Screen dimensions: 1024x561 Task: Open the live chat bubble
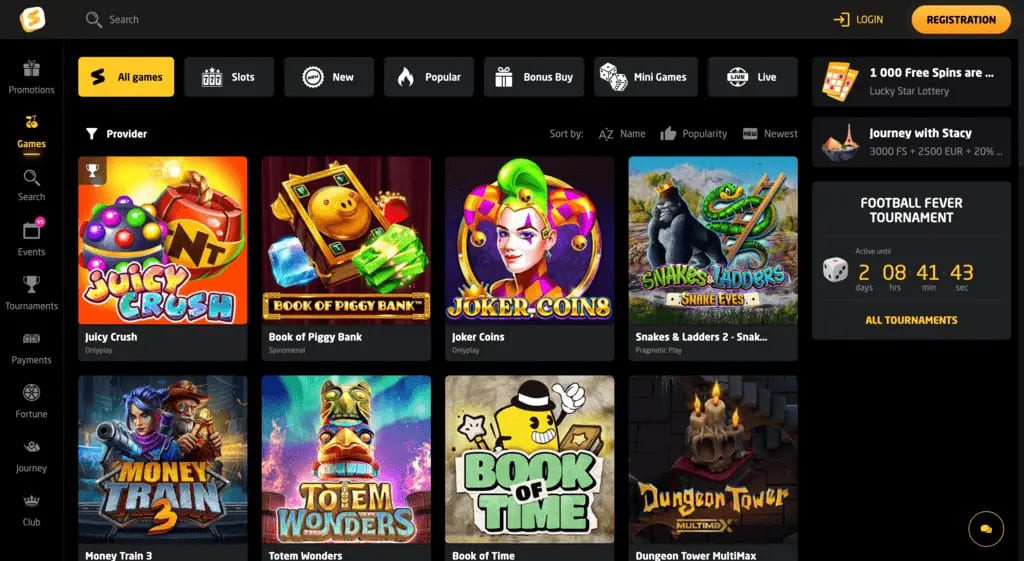(x=986, y=529)
